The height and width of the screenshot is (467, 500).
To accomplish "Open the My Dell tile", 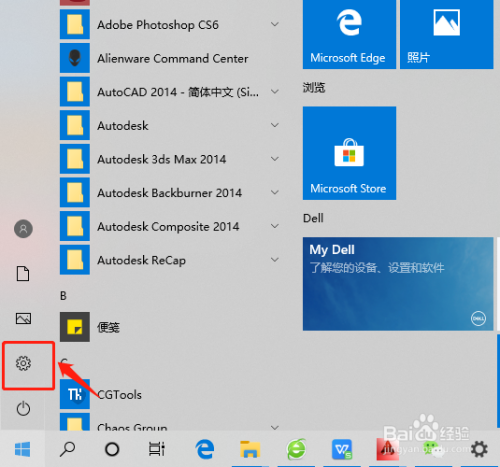I will tap(398, 284).
